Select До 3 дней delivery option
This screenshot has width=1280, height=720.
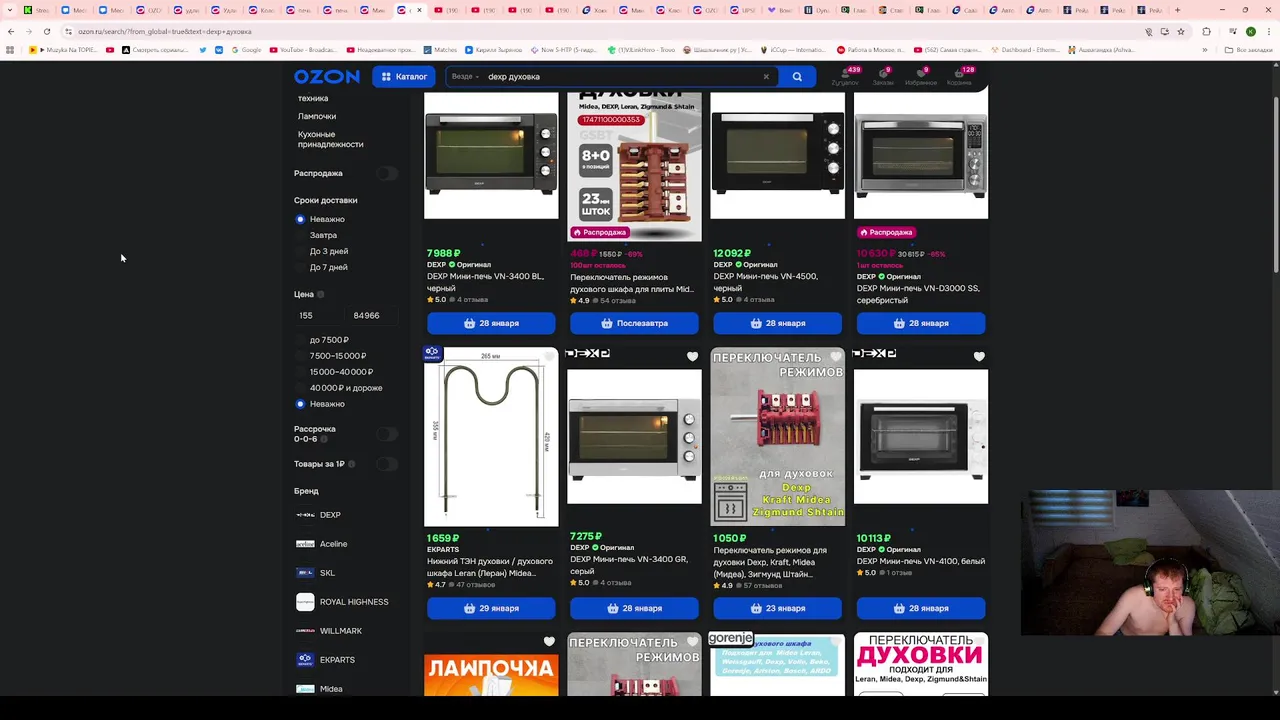[x=322, y=251]
